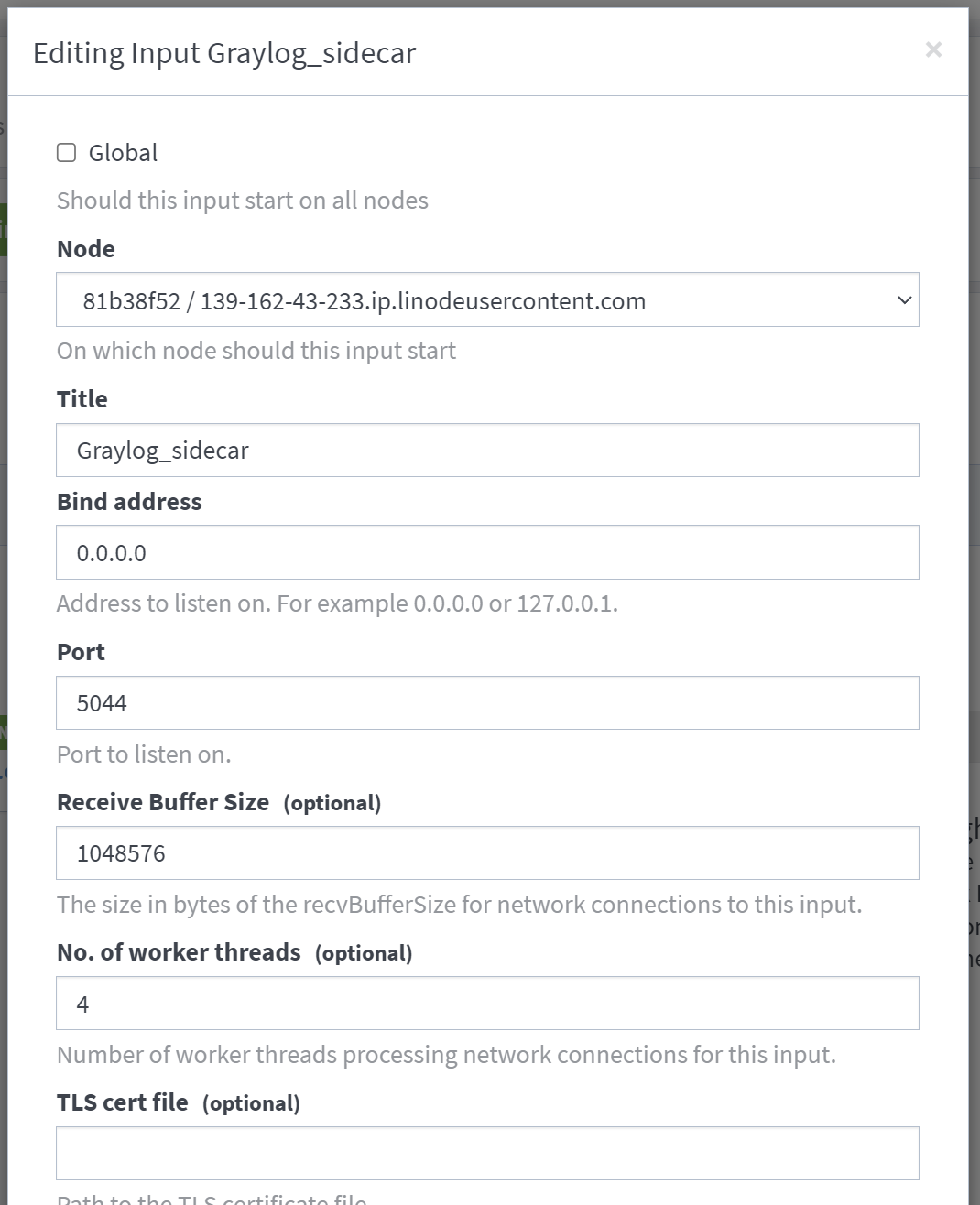Image resolution: width=980 pixels, height=1205 pixels.
Task: Click the TLS cert file label
Action: point(123,1102)
